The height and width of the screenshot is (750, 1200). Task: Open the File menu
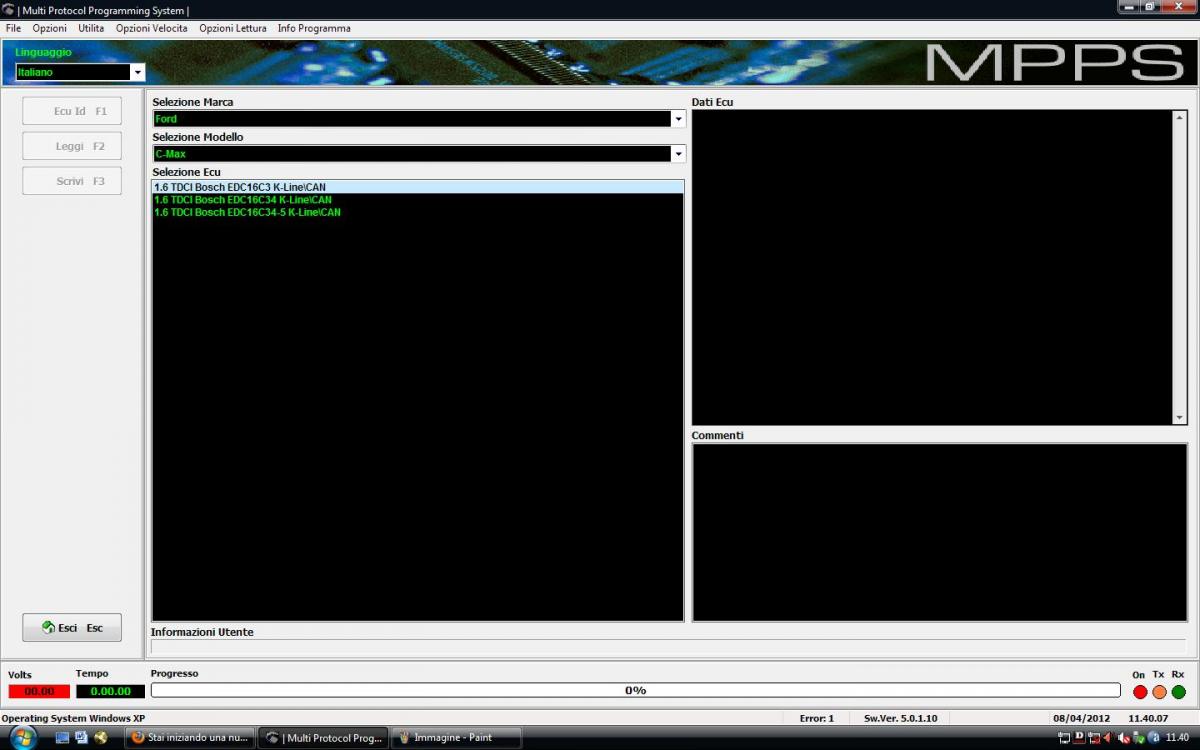tap(13, 28)
